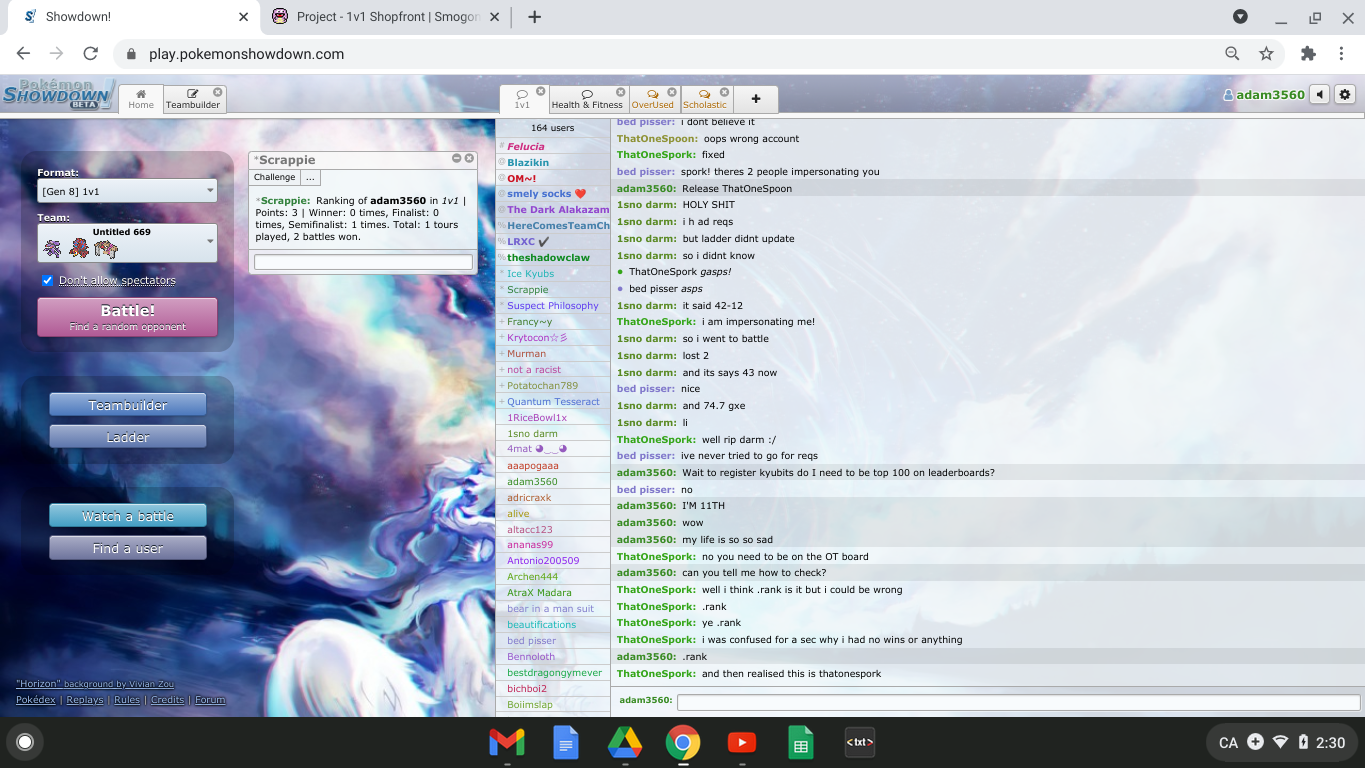
Task: Open the Replays link
Action: click(85, 700)
